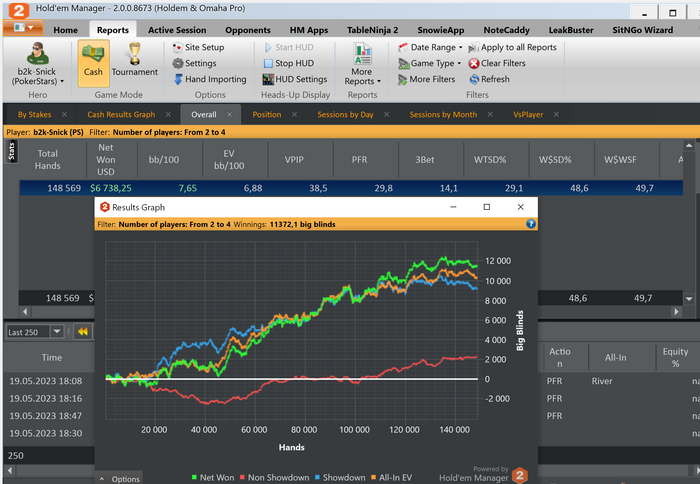This screenshot has width=700, height=484.
Task: Click Apply to all Reports
Action: [x=512, y=47]
